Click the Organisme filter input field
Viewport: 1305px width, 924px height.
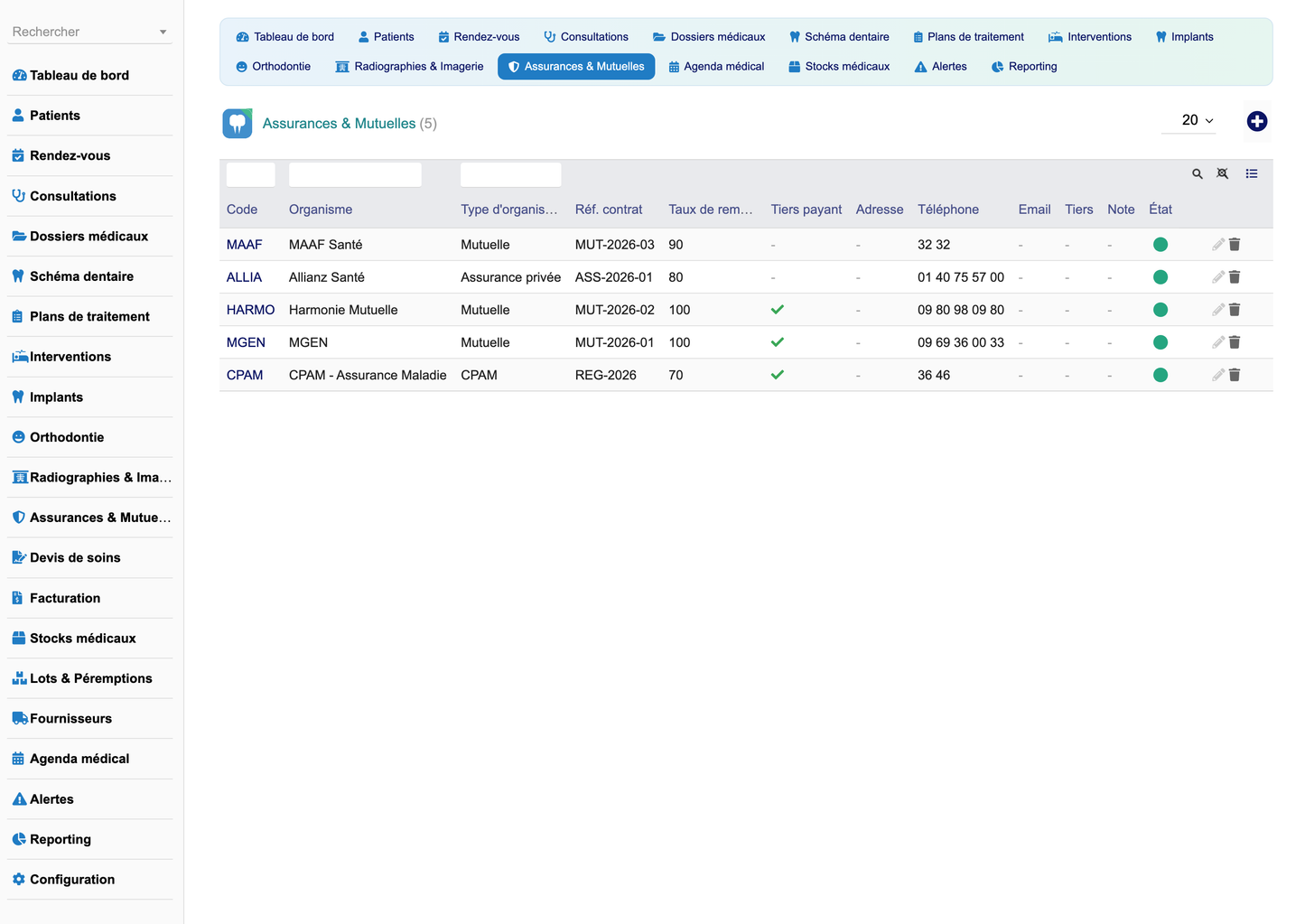pos(355,174)
